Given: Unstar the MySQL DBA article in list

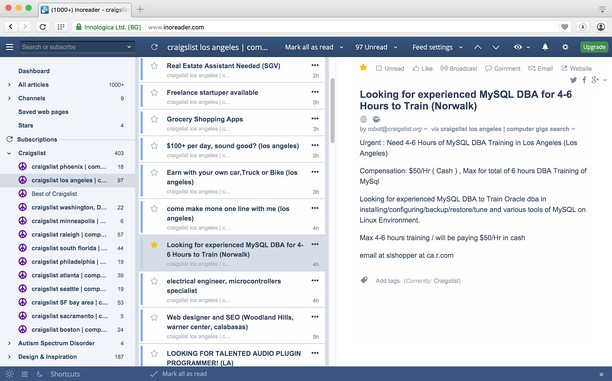Looking at the screenshot, I should click(154, 245).
